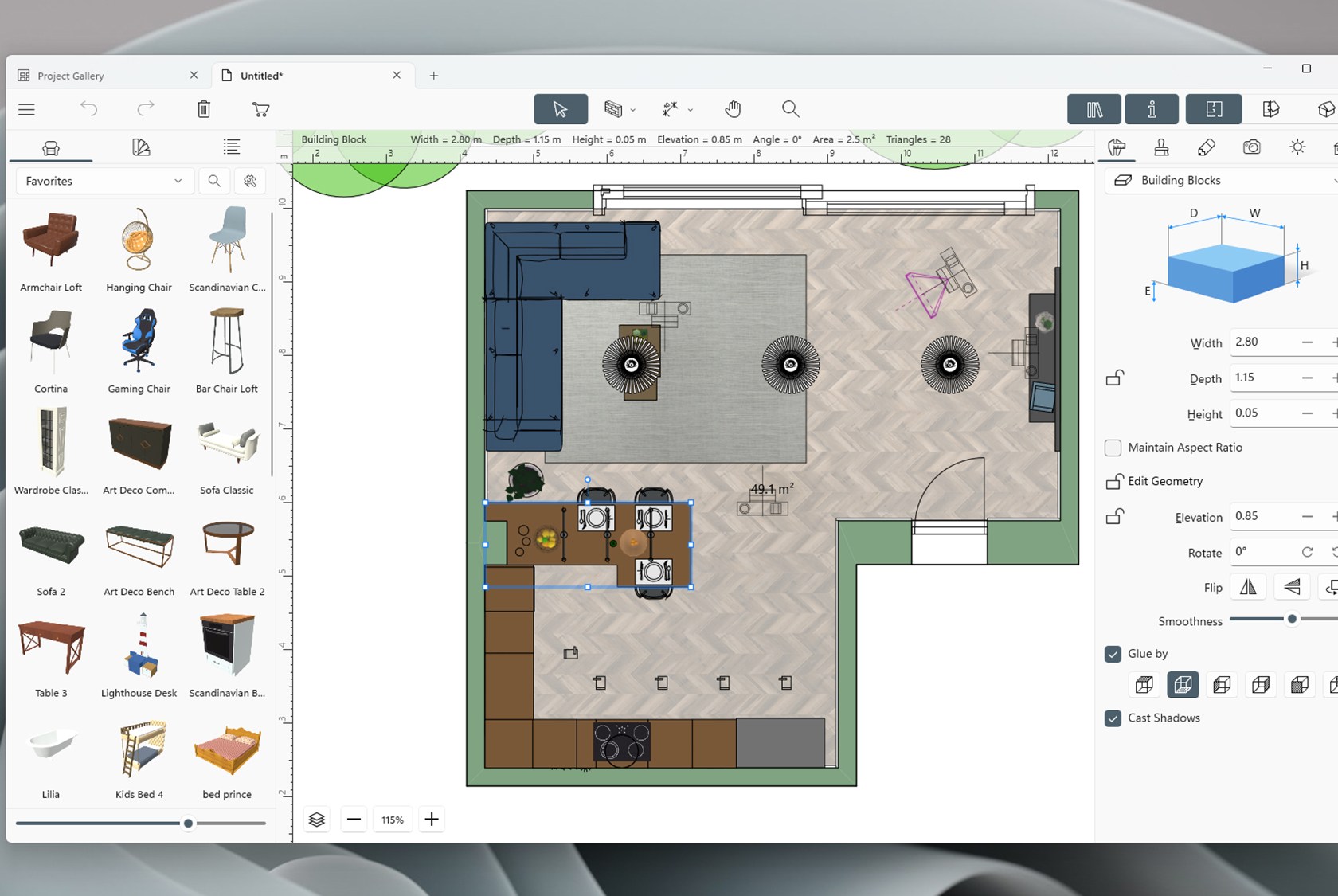
Task: Open the materials paint inspector tab
Action: point(1207,147)
